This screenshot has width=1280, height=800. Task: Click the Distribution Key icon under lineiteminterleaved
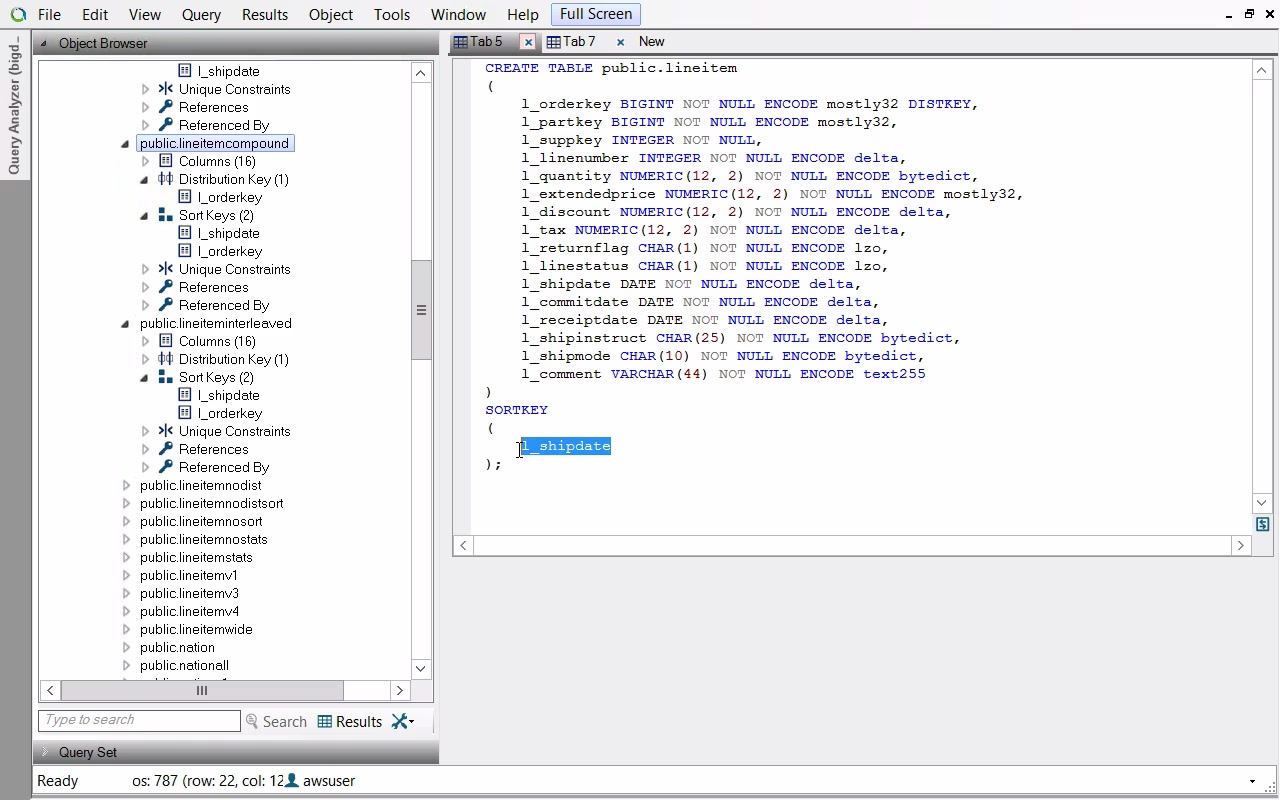(166, 359)
